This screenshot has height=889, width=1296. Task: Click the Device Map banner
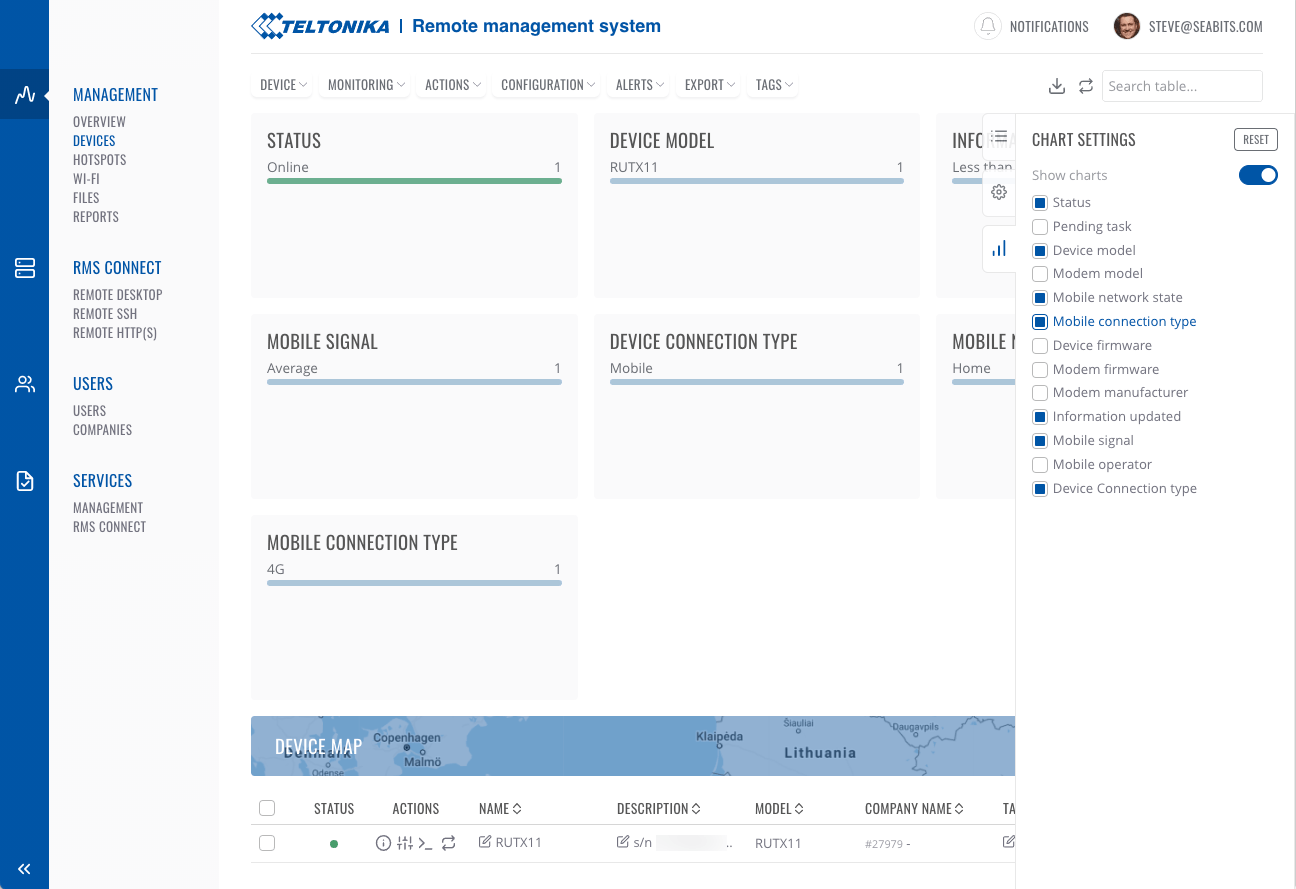(x=633, y=746)
